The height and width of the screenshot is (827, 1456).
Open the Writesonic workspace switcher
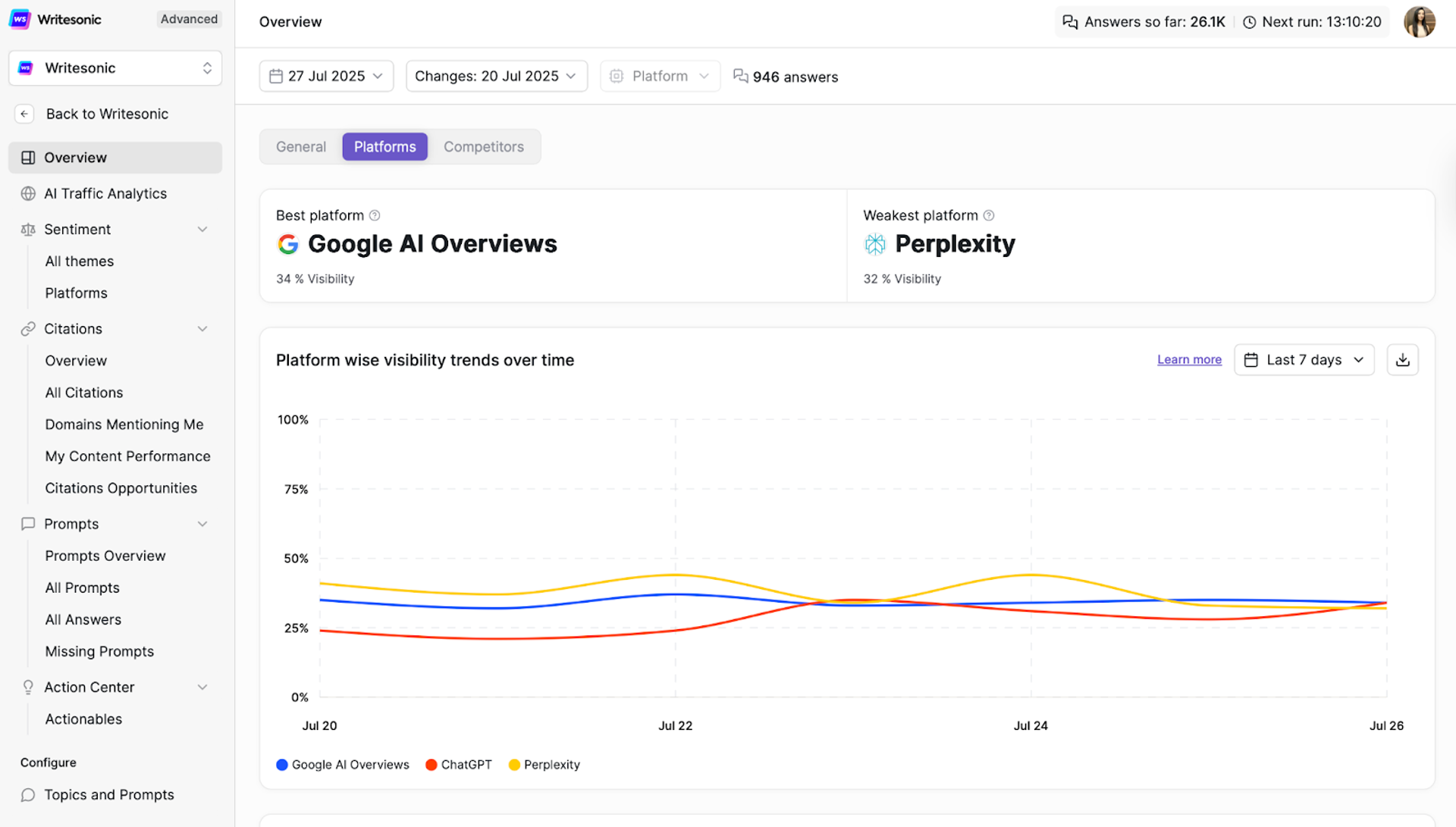(115, 68)
